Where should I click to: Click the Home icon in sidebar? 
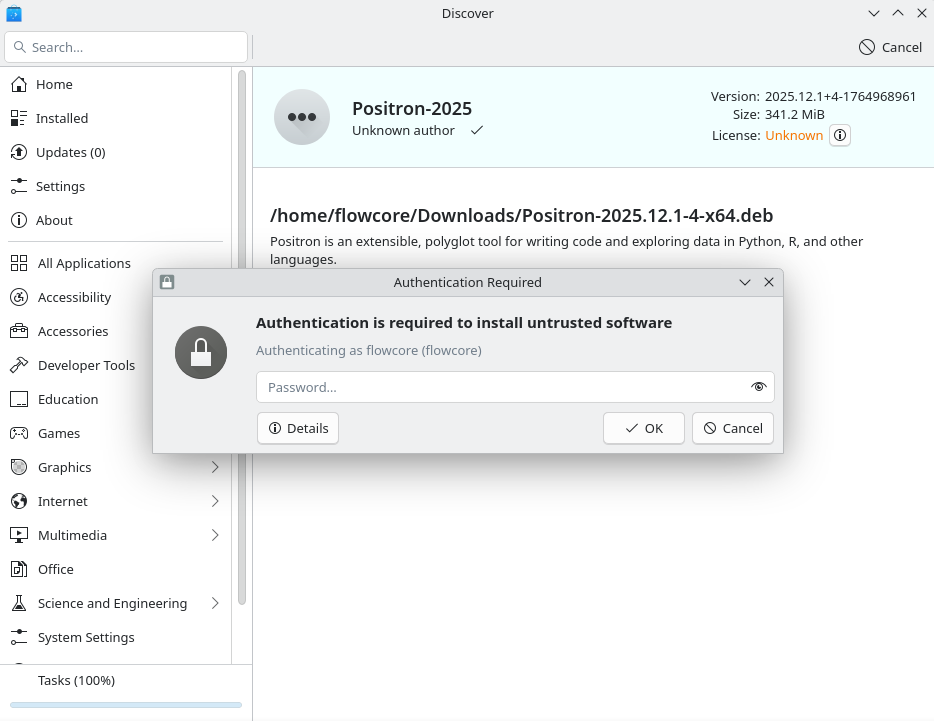(x=18, y=85)
